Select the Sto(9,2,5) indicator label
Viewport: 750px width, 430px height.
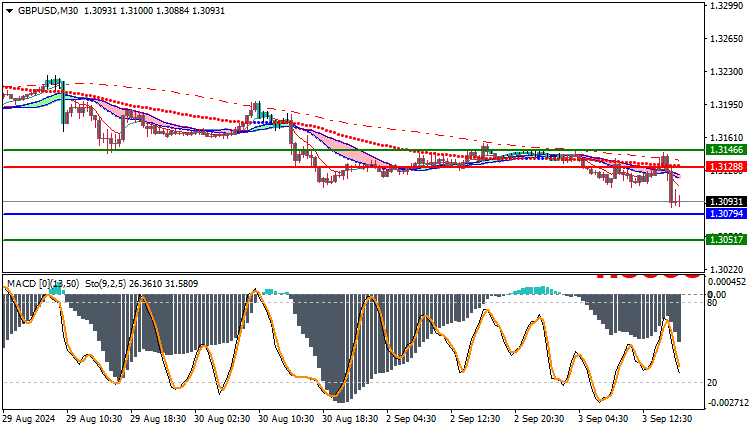pos(106,284)
